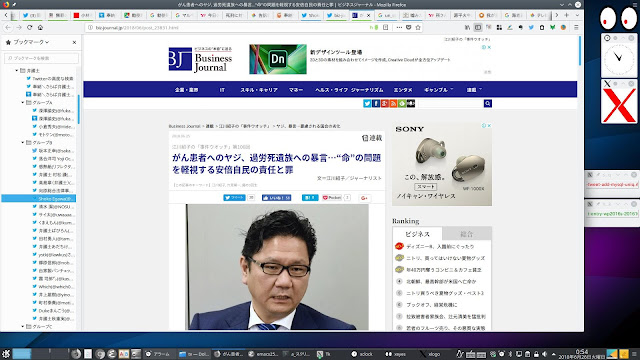This screenshot has height=360, width=640.
Task: Close the bookmarks sidebar
Action: tap(74, 42)
